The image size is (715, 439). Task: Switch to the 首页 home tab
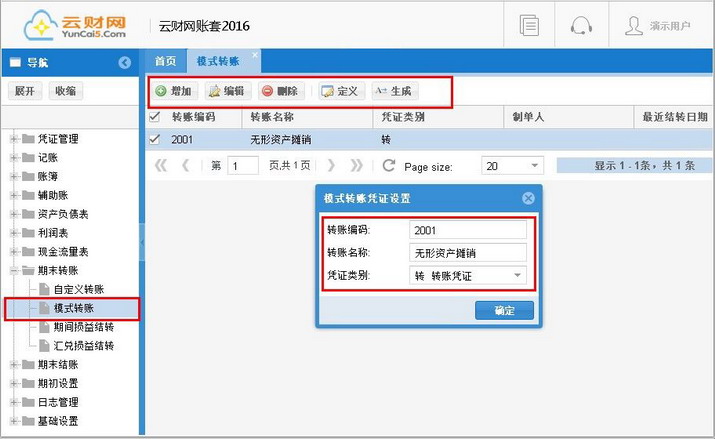point(165,62)
